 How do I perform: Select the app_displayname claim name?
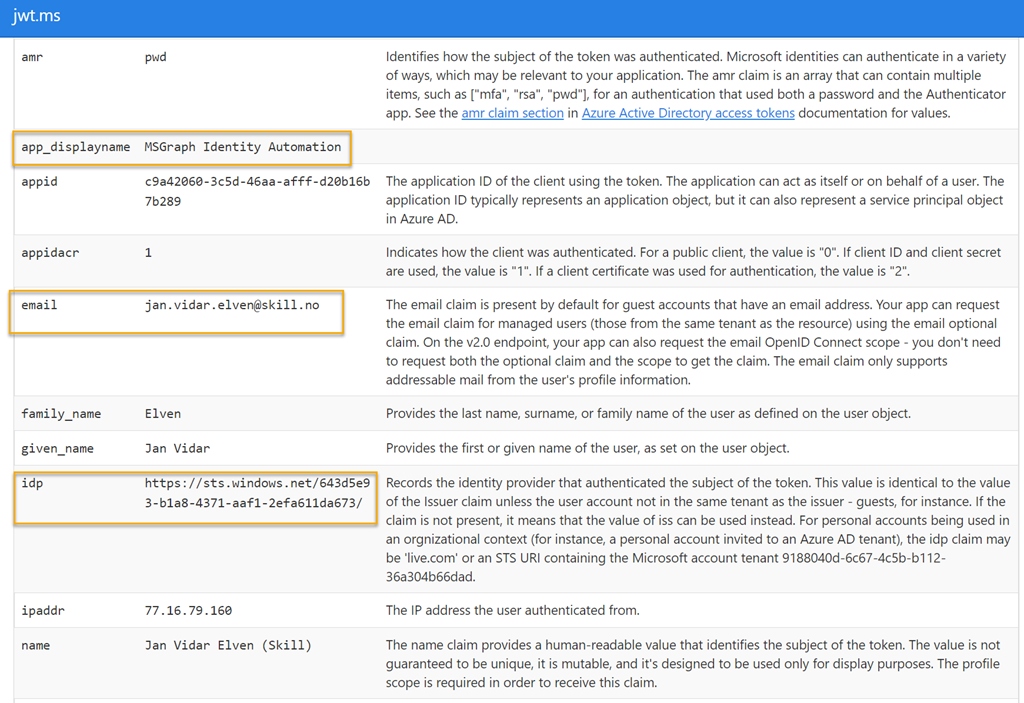click(76, 147)
